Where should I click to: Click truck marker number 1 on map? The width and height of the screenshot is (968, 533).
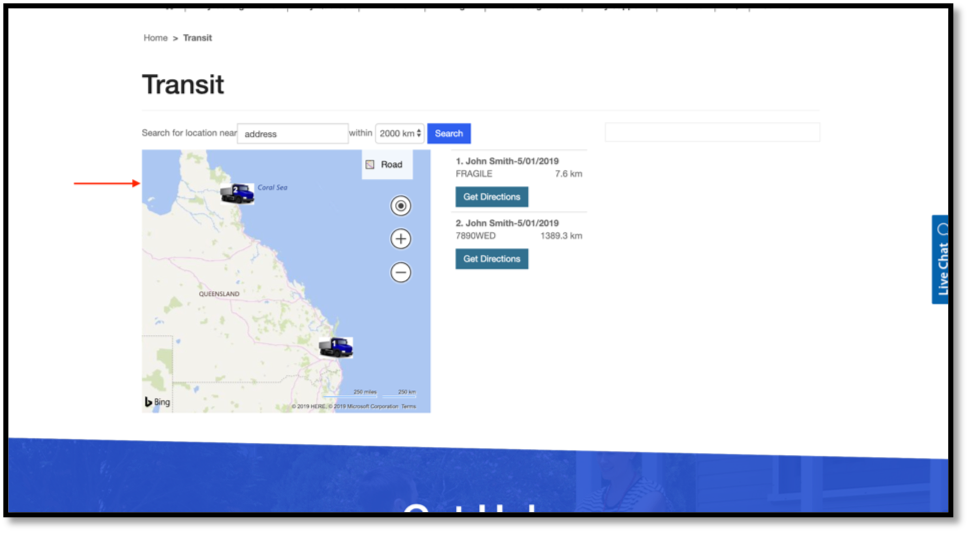336,347
